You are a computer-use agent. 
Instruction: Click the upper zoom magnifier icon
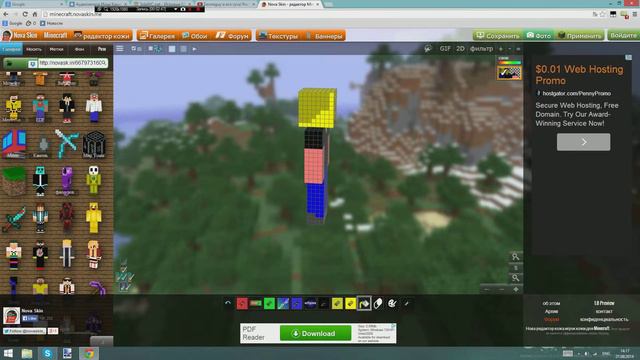tap(516, 257)
